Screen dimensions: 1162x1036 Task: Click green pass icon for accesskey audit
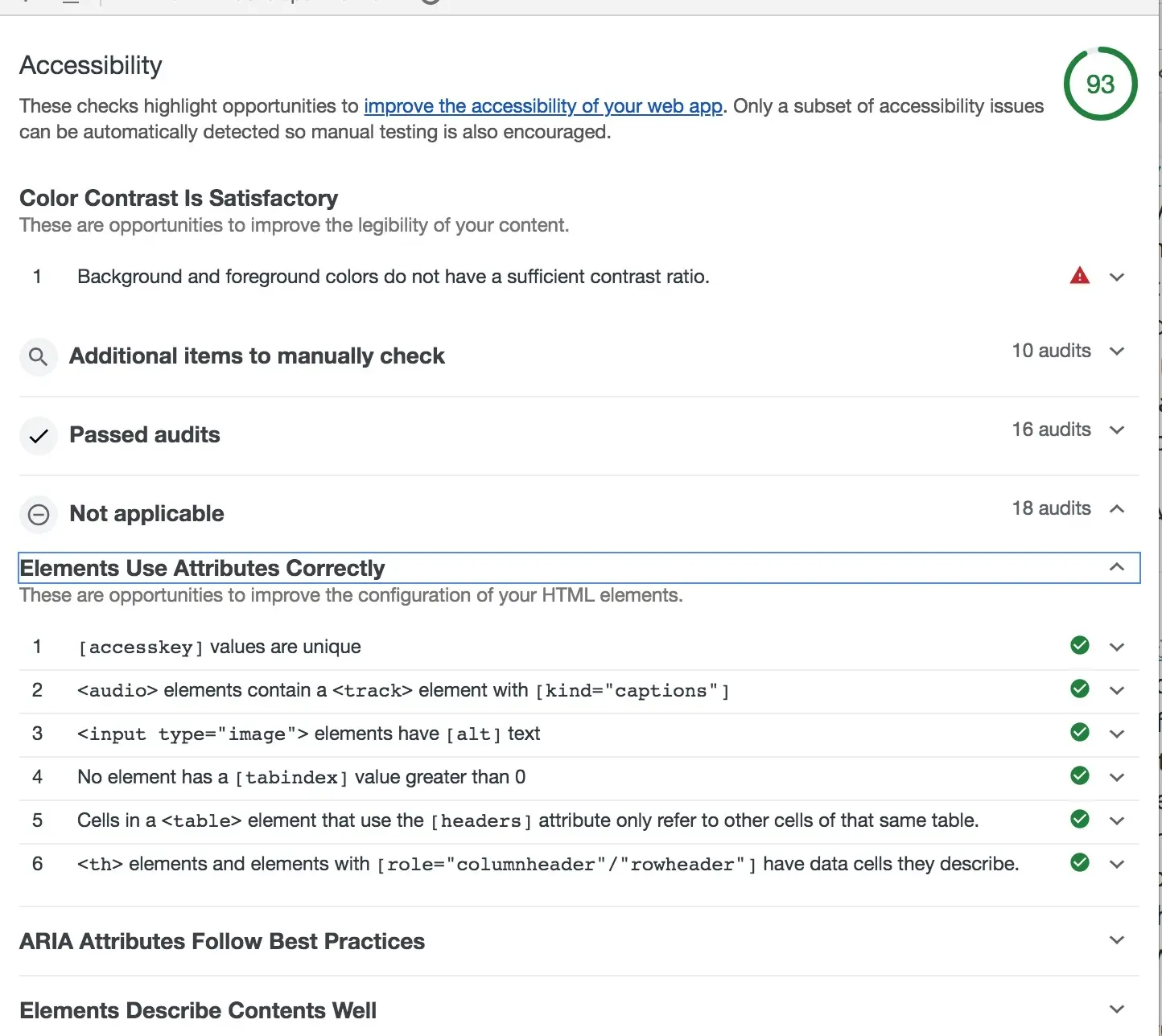(x=1080, y=646)
